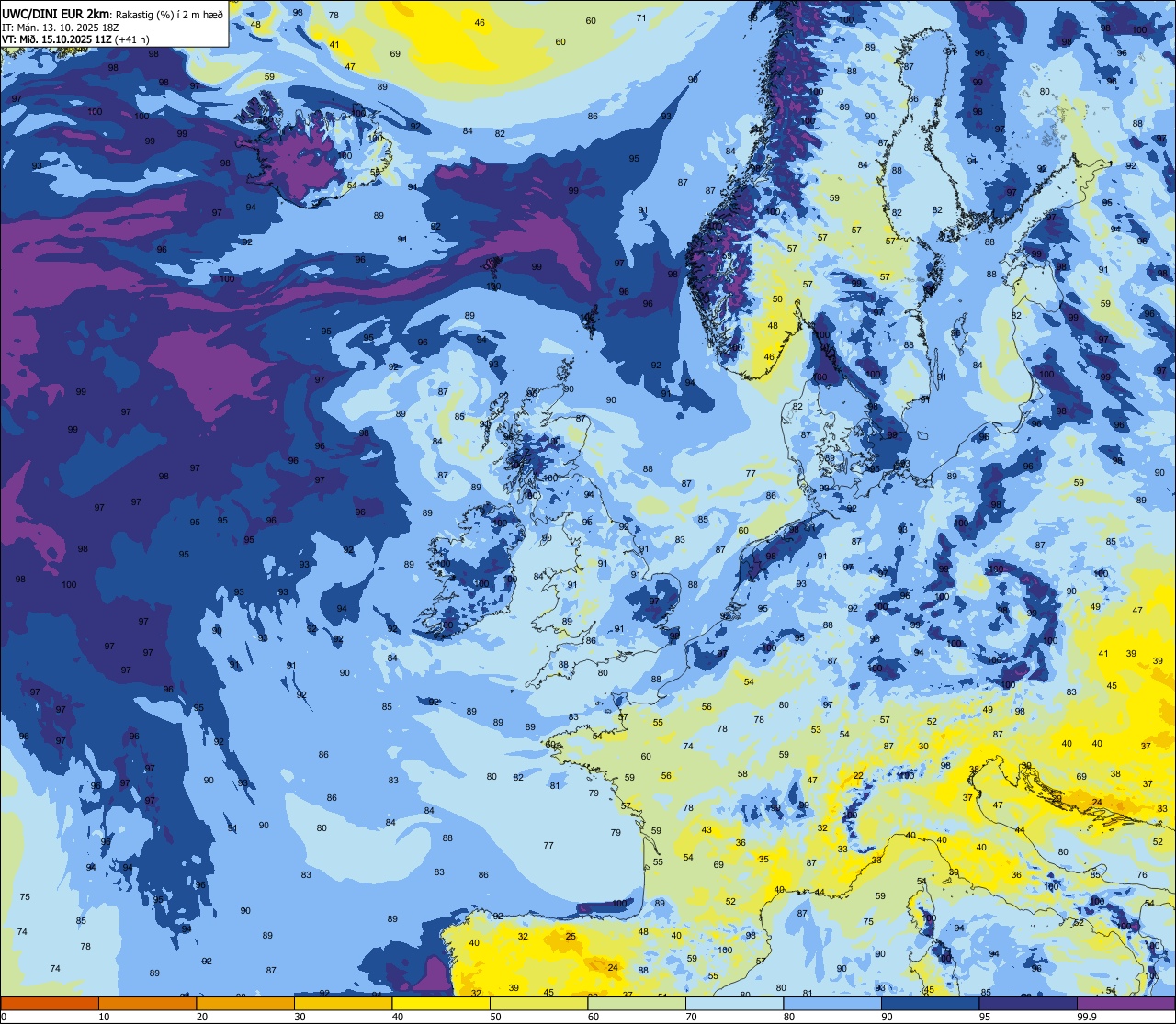Click the legend tick label '10'
The height and width of the screenshot is (1024, 1176).
point(104,1017)
